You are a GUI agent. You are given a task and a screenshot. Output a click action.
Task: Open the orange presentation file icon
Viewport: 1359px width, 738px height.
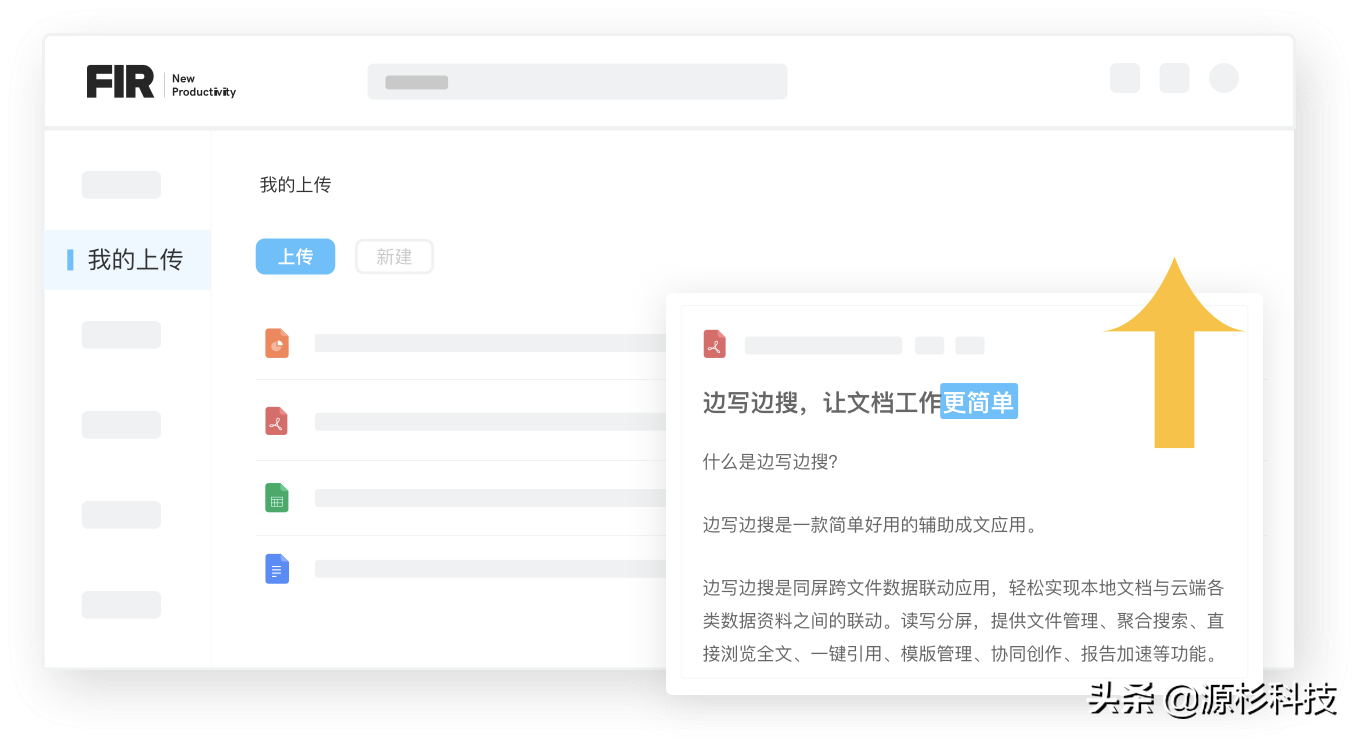(x=277, y=343)
